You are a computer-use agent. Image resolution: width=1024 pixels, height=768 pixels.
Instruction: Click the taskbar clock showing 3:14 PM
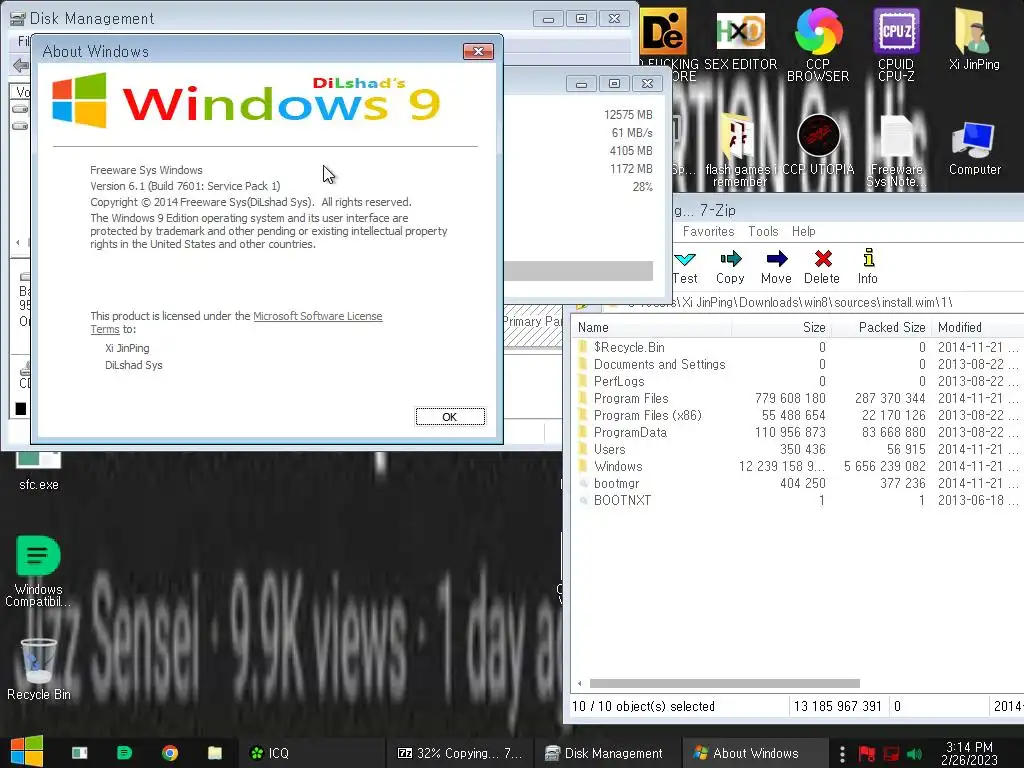tap(970, 753)
